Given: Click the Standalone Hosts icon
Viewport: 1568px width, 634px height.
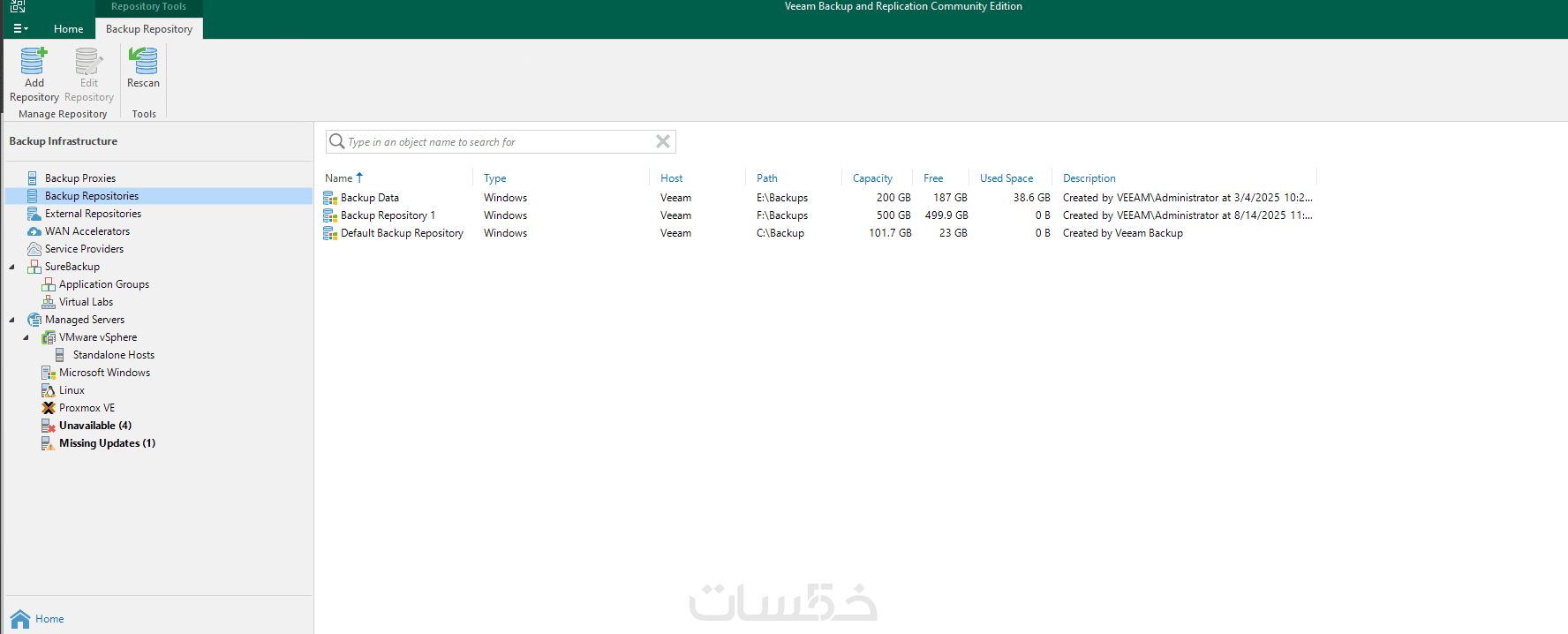Looking at the screenshot, I should (x=60, y=355).
